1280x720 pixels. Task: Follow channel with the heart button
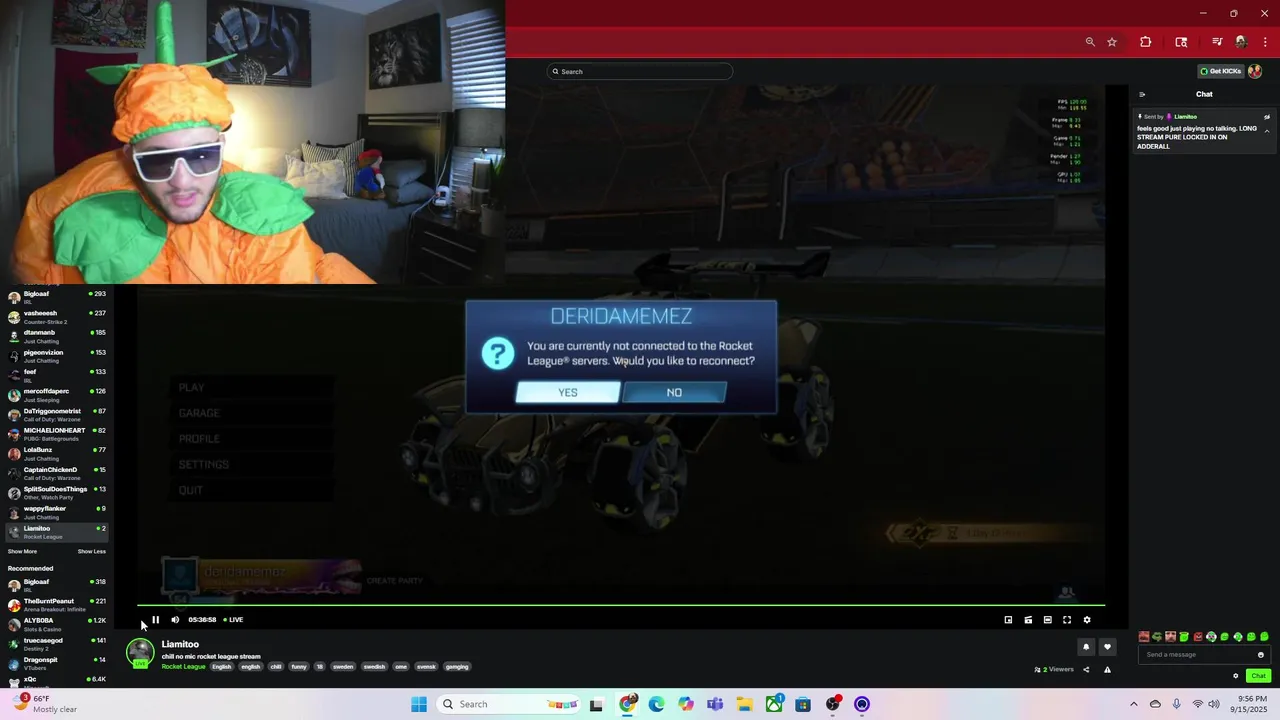tap(1107, 647)
